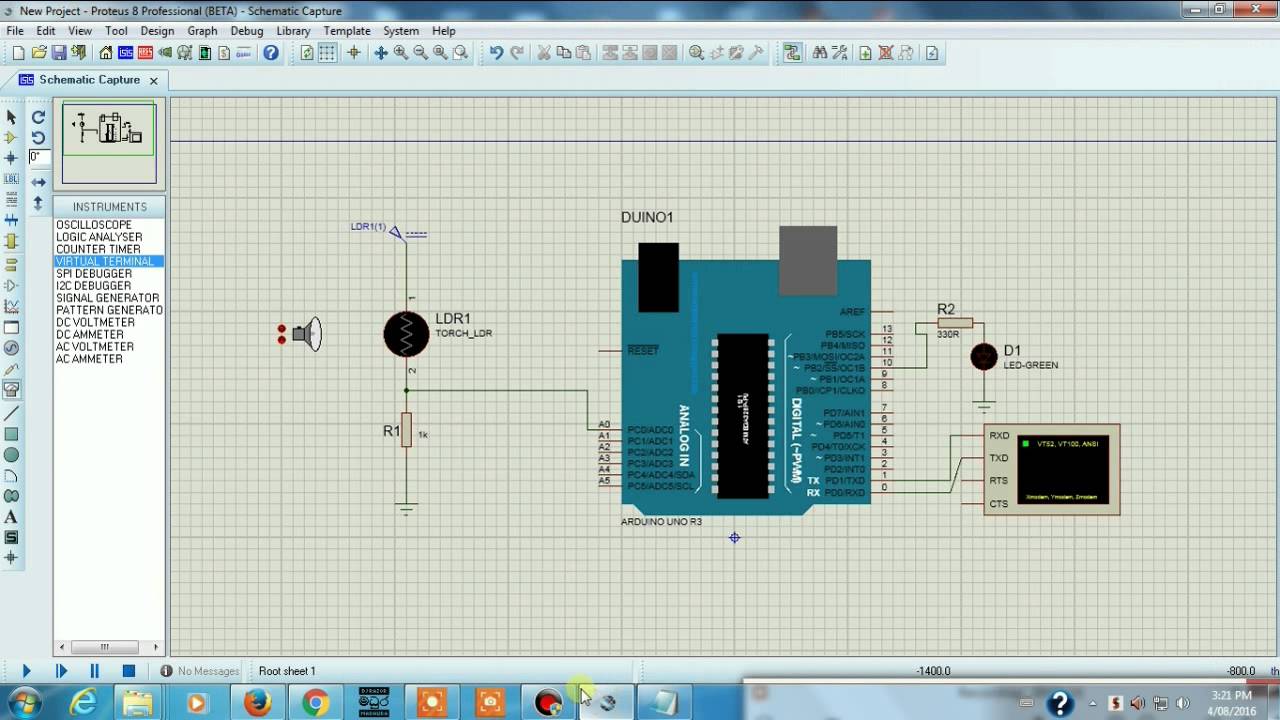Undo last change with toolbar arrow
The width and height of the screenshot is (1280, 720).
496,53
